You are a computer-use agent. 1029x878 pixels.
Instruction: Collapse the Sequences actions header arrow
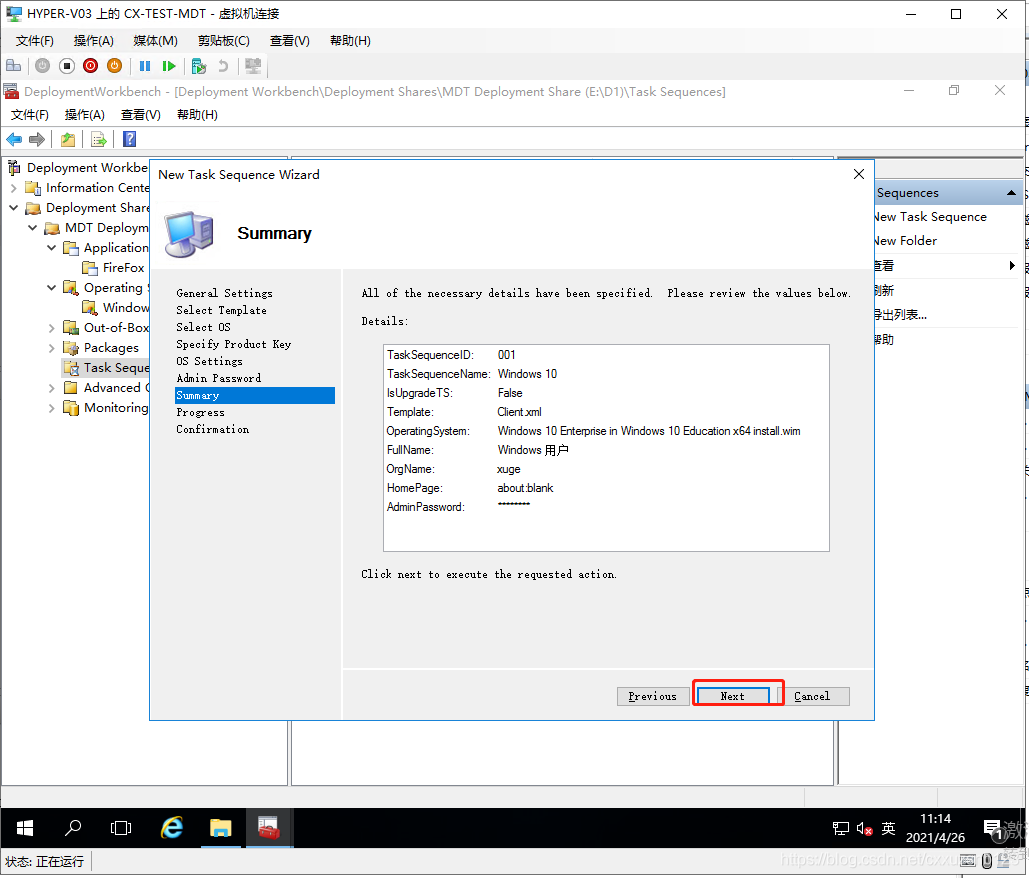pos(1011,193)
